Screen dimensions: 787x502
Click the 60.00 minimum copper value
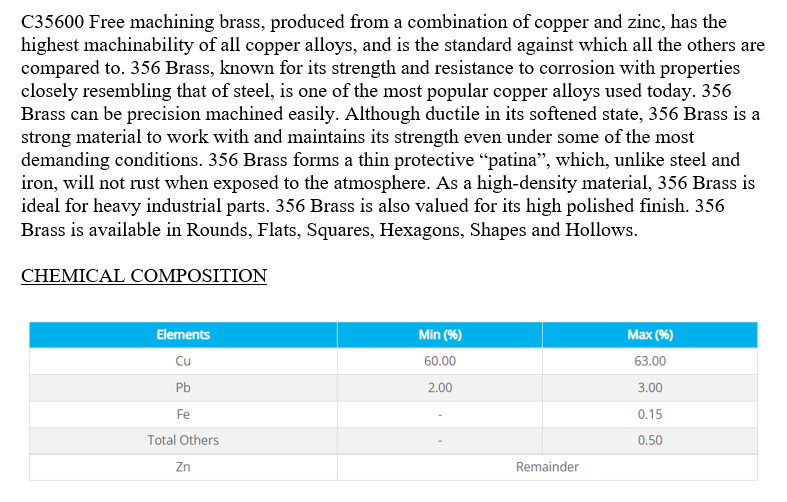(x=440, y=361)
